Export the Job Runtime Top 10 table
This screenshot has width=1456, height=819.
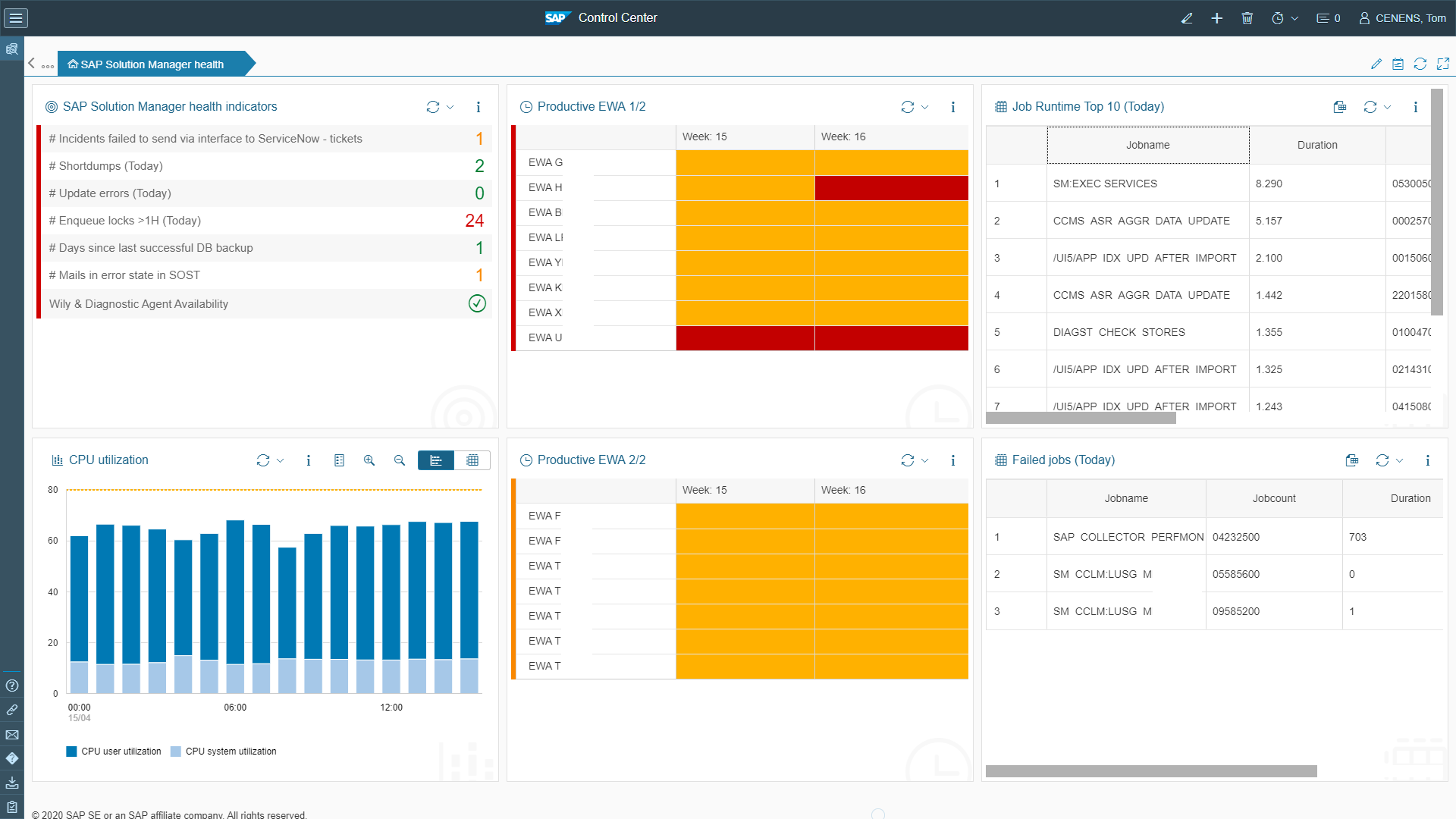coord(1340,107)
